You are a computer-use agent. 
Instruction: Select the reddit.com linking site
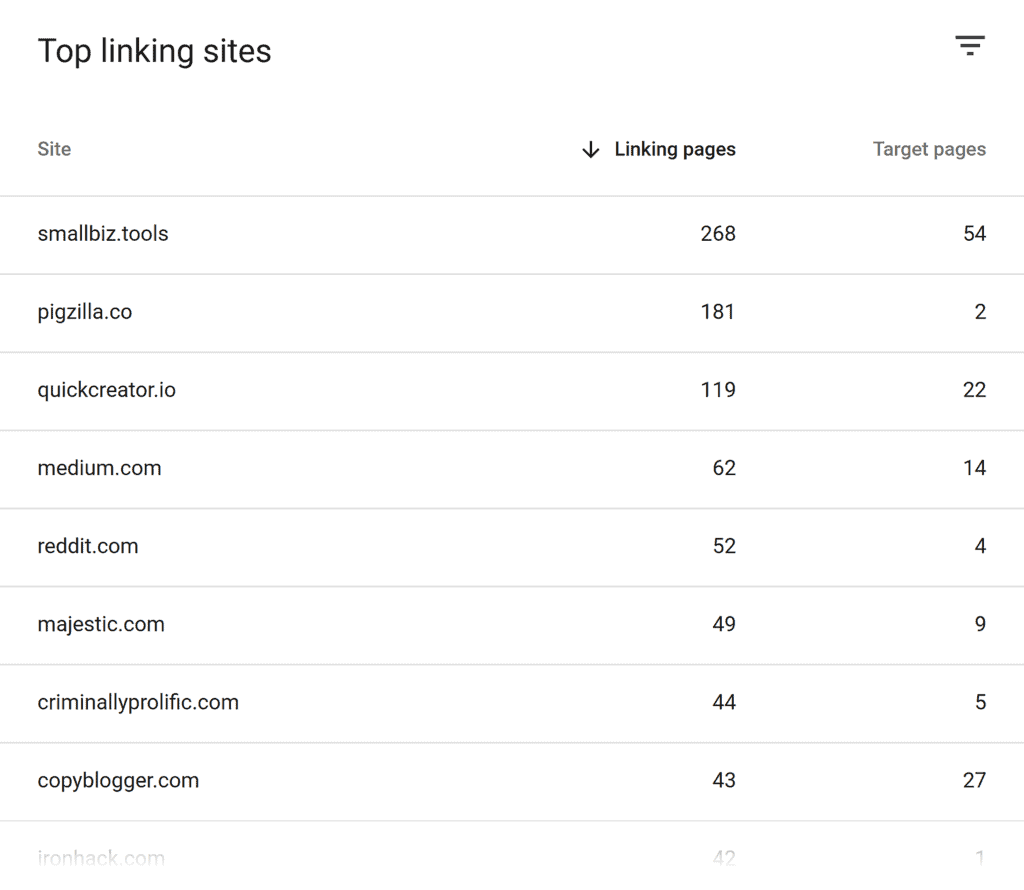point(88,546)
